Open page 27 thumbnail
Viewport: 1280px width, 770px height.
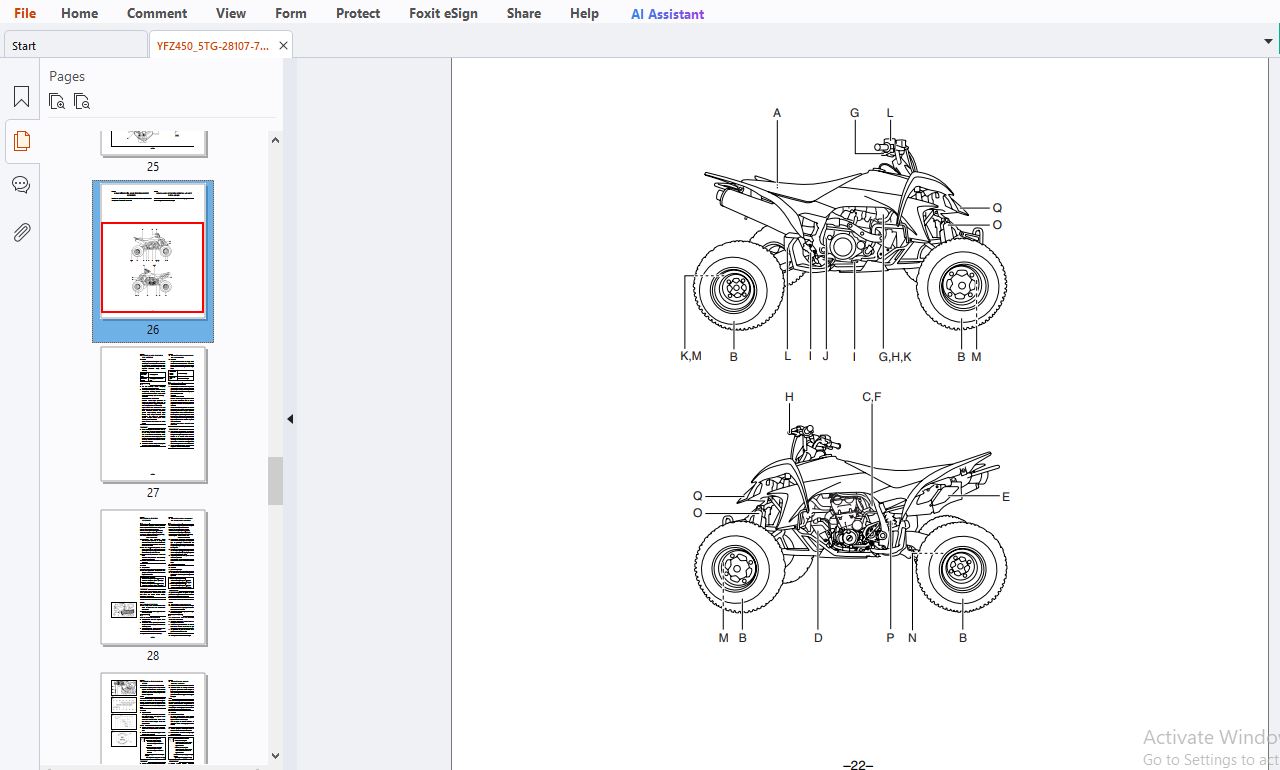154,415
